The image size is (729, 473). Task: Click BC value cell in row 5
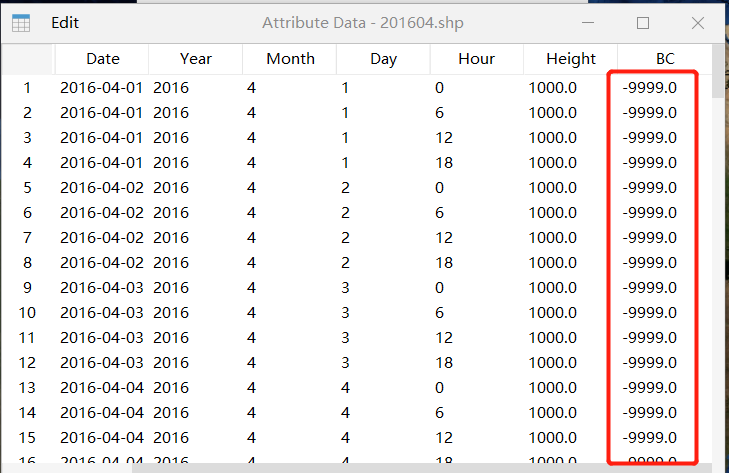pyautogui.click(x=649, y=188)
